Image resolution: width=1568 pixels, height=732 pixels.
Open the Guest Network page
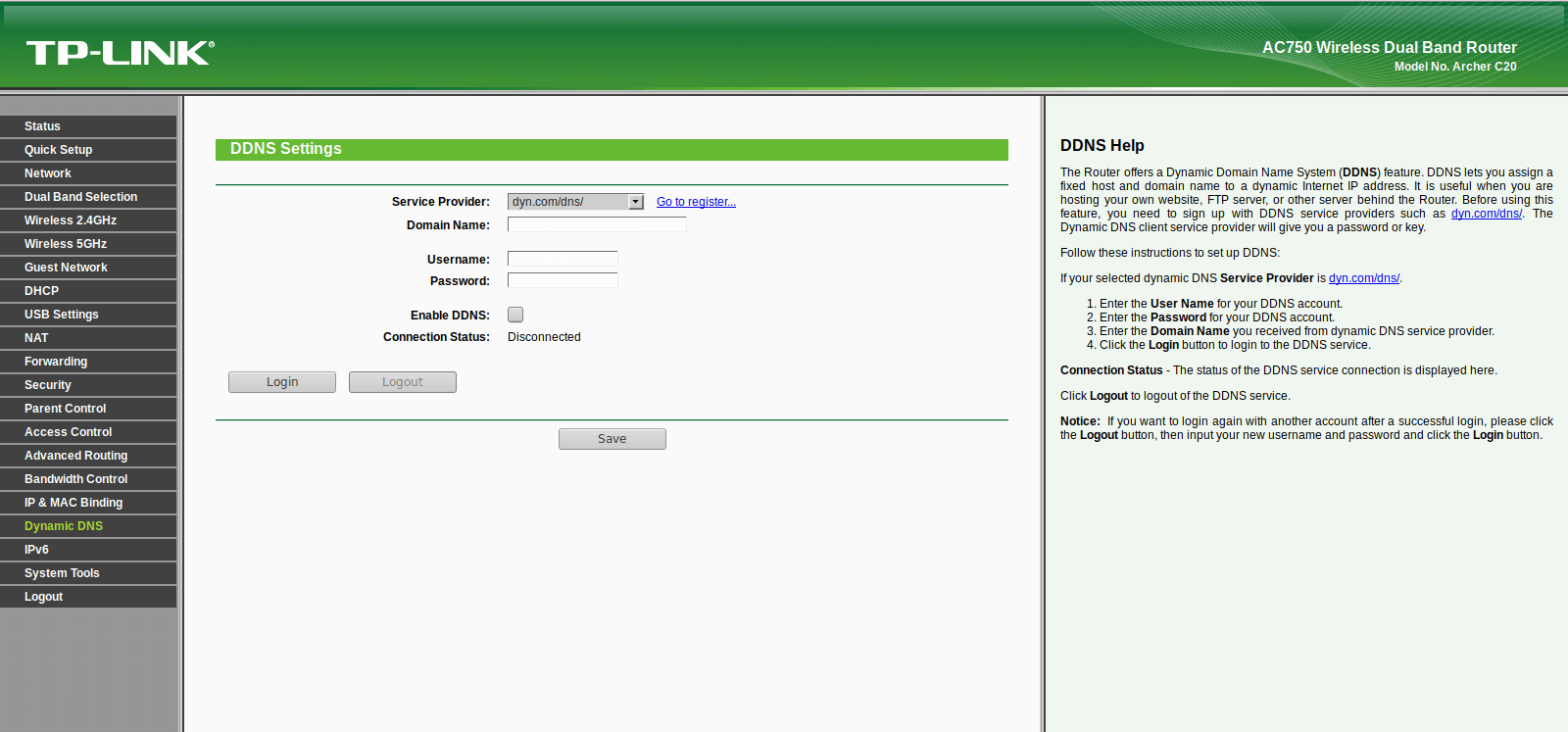(x=88, y=268)
